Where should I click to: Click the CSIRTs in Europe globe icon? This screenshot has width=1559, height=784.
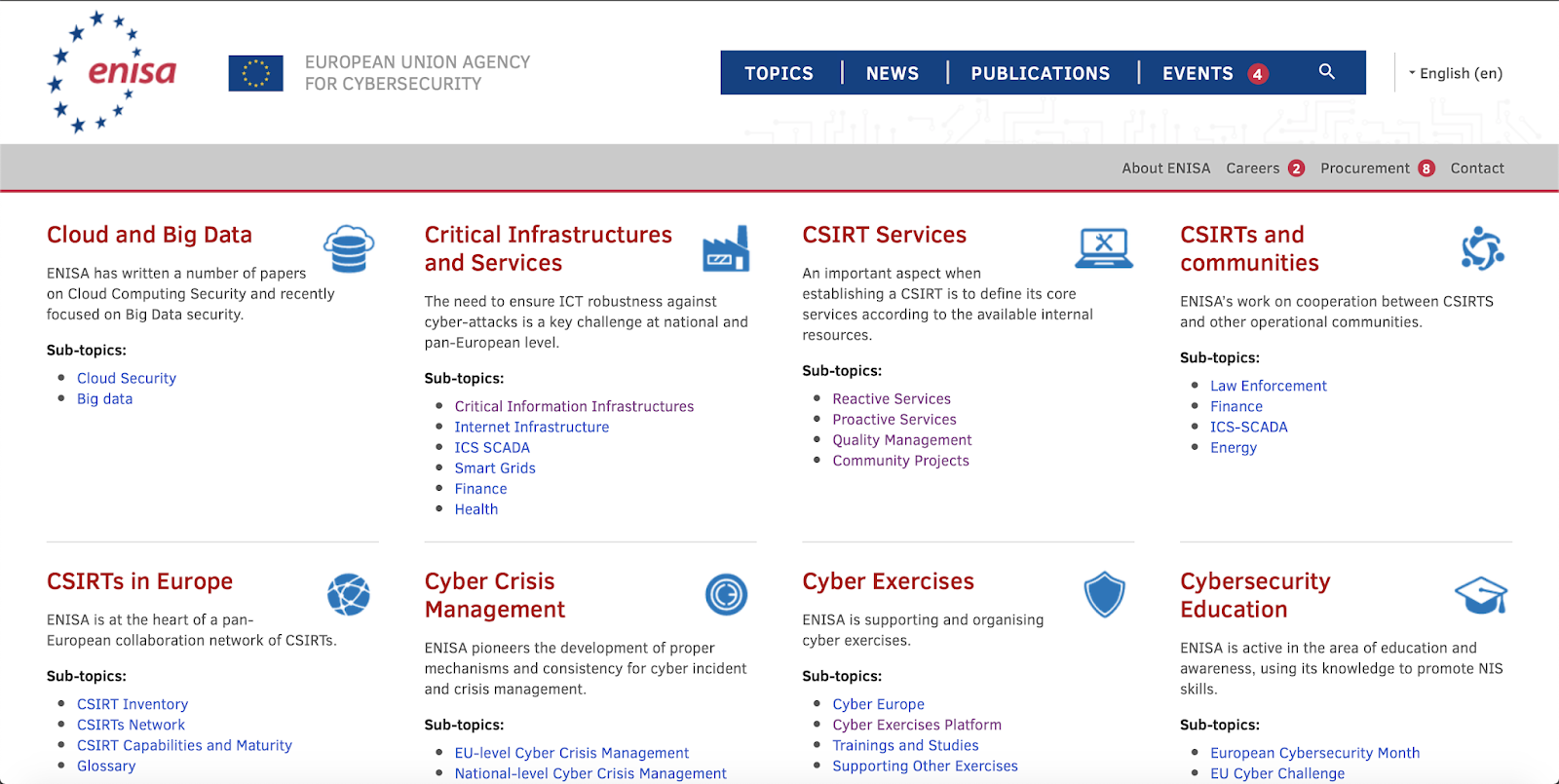[x=349, y=594]
